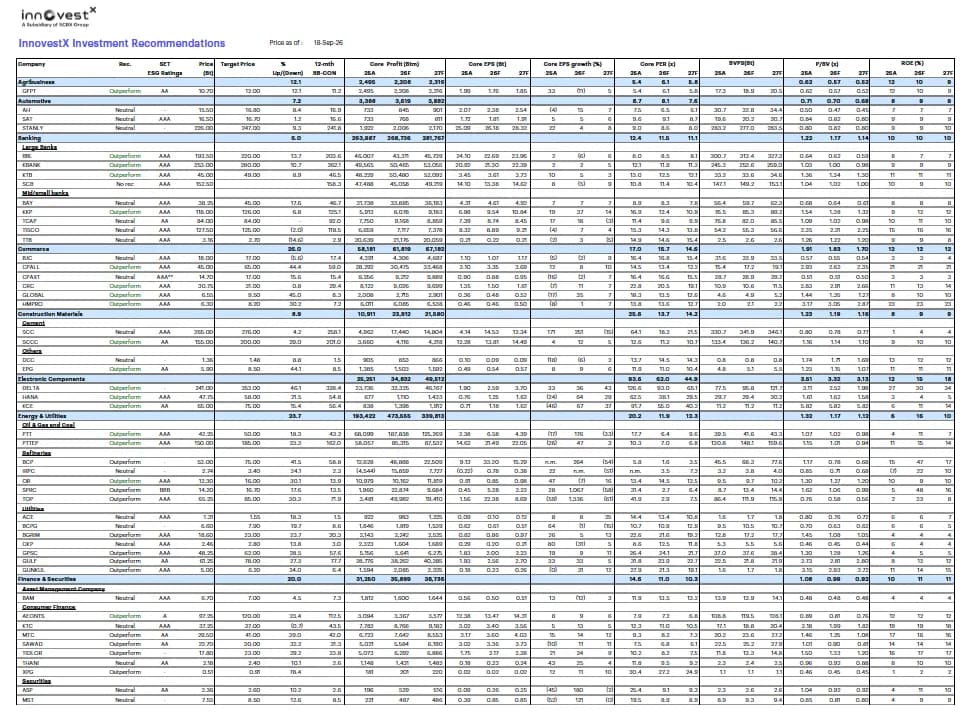Viewport: 966px width, 716px height.
Task: Click the Refineries subheading
Action: coord(36,453)
